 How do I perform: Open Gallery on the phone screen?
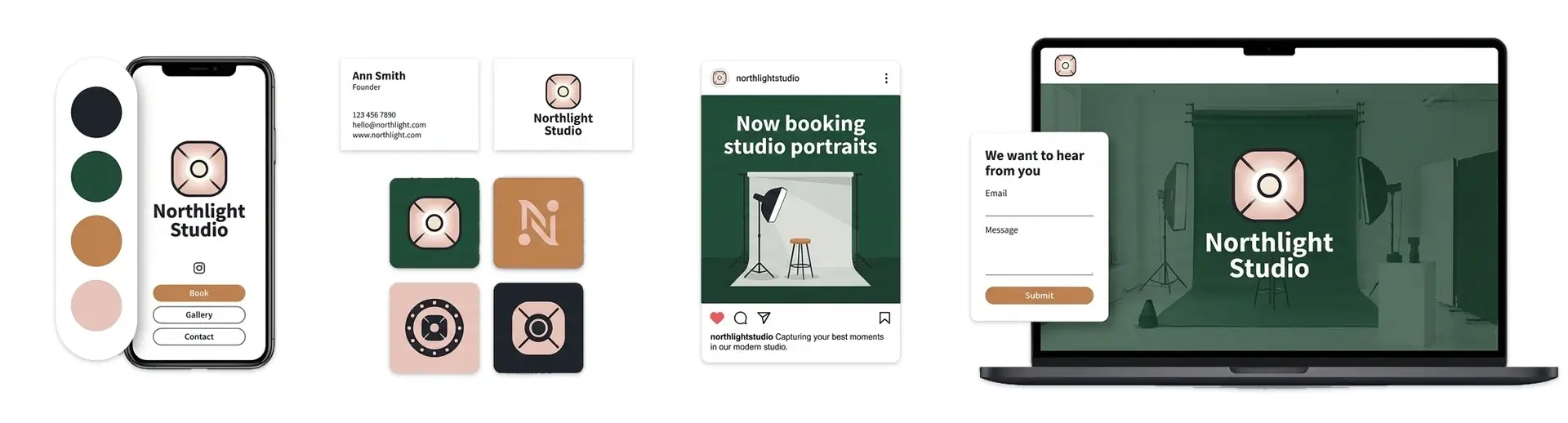(x=199, y=314)
